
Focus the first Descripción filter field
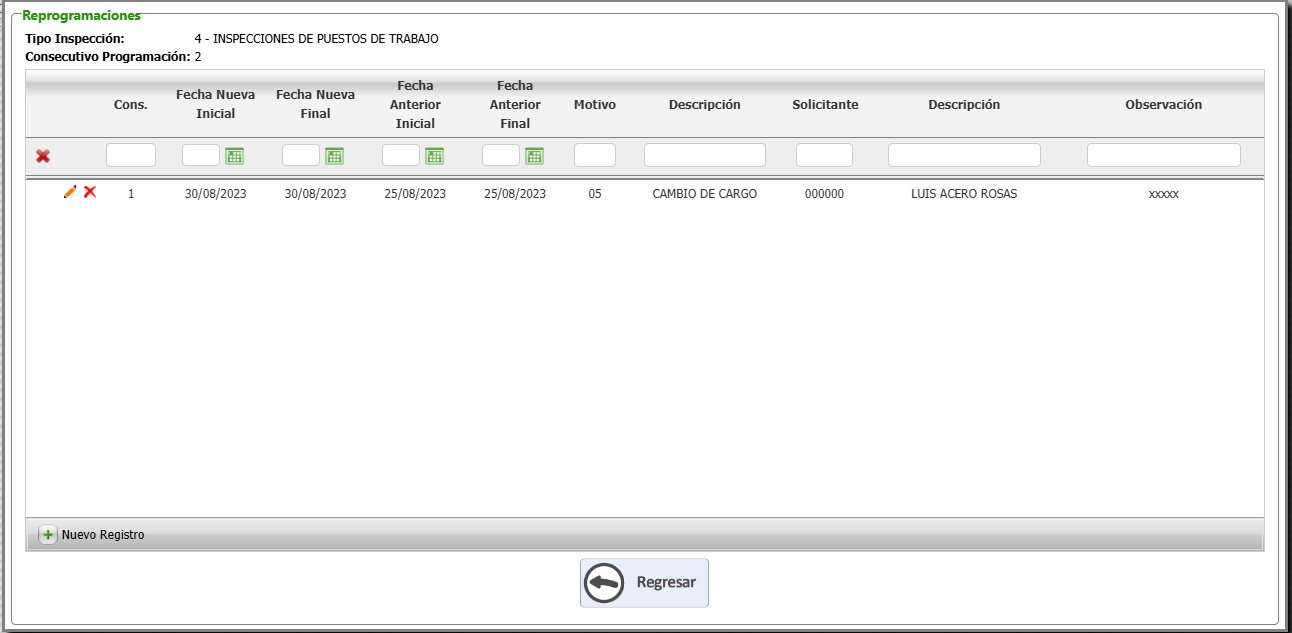705,155
